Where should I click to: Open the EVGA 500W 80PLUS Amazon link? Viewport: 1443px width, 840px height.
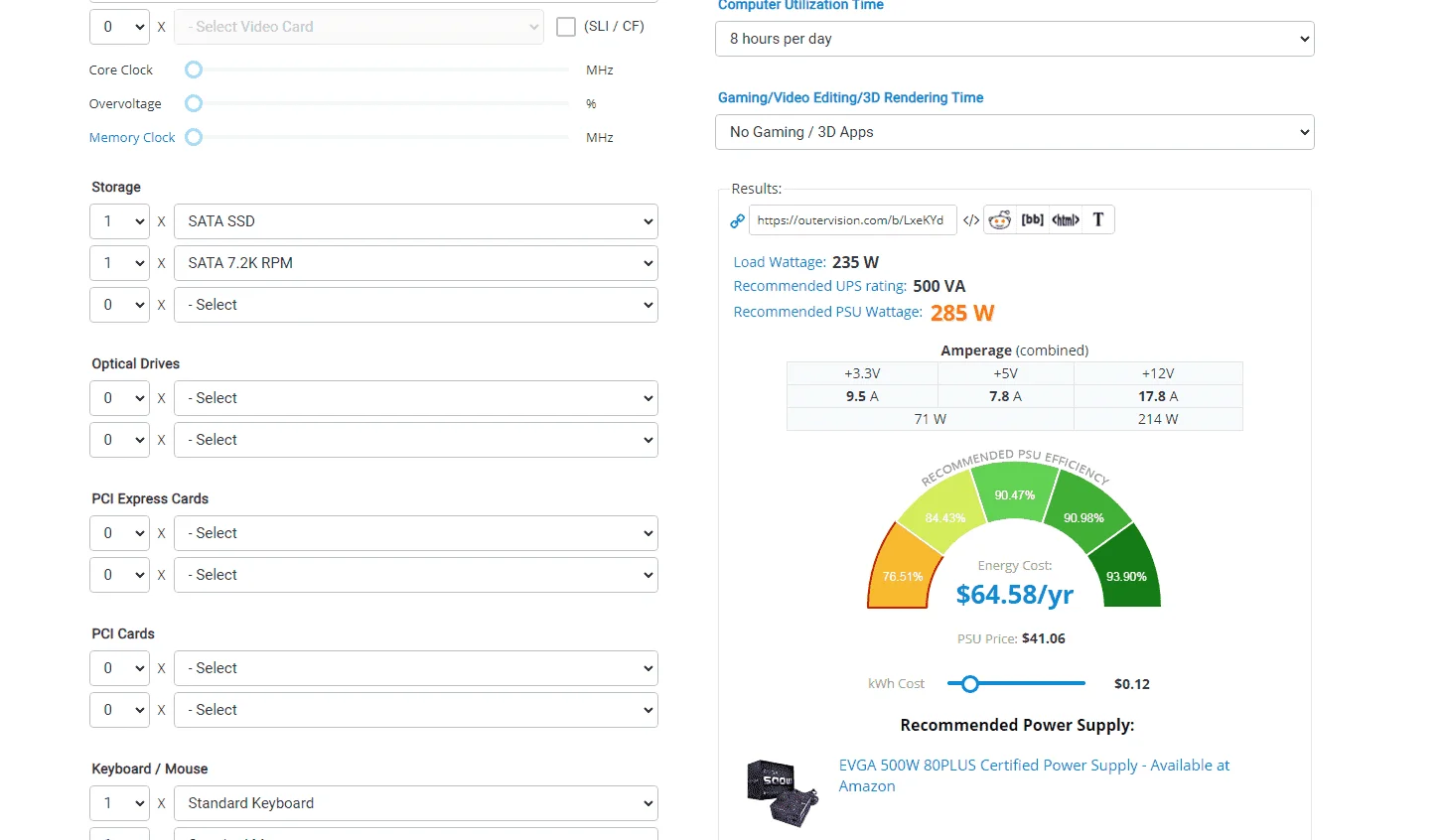(x=1034, y=775)
